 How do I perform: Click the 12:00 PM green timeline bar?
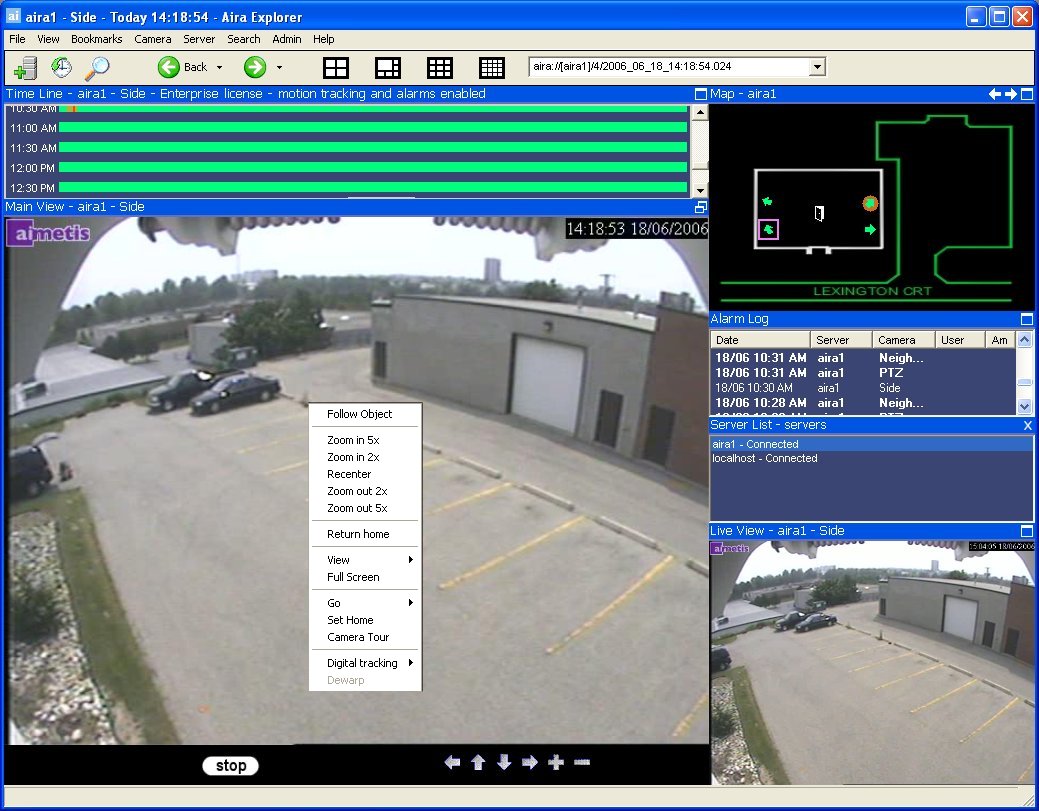point(373,168)
